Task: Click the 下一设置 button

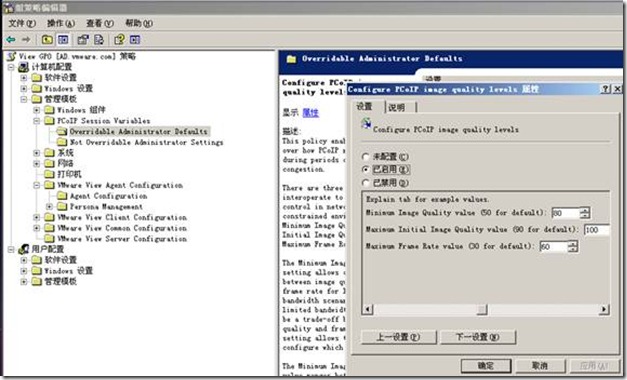Action: point(478,337)
